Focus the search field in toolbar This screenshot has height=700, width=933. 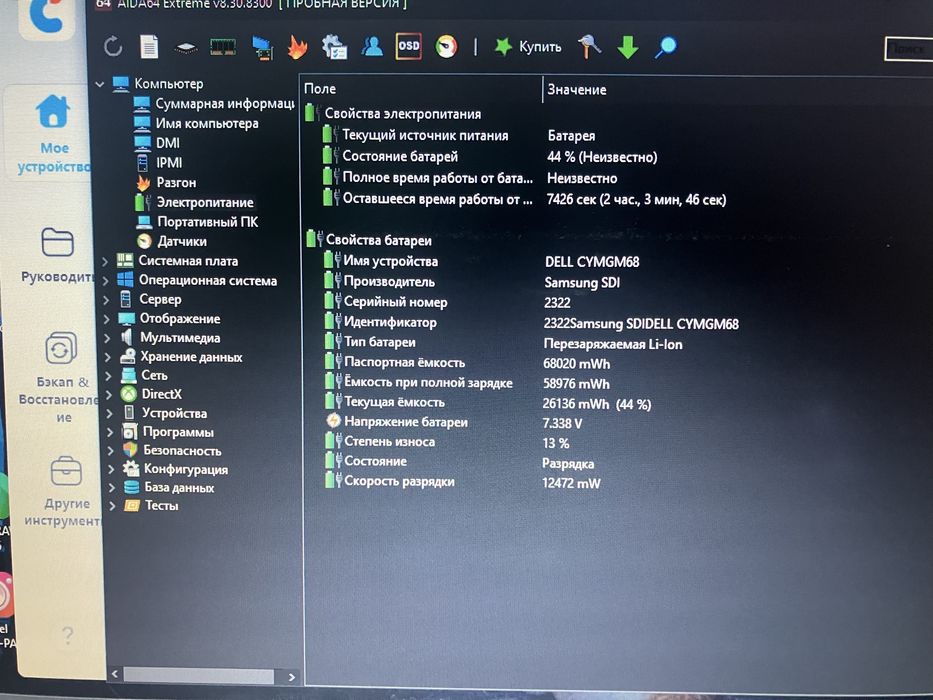pos(908,49)
